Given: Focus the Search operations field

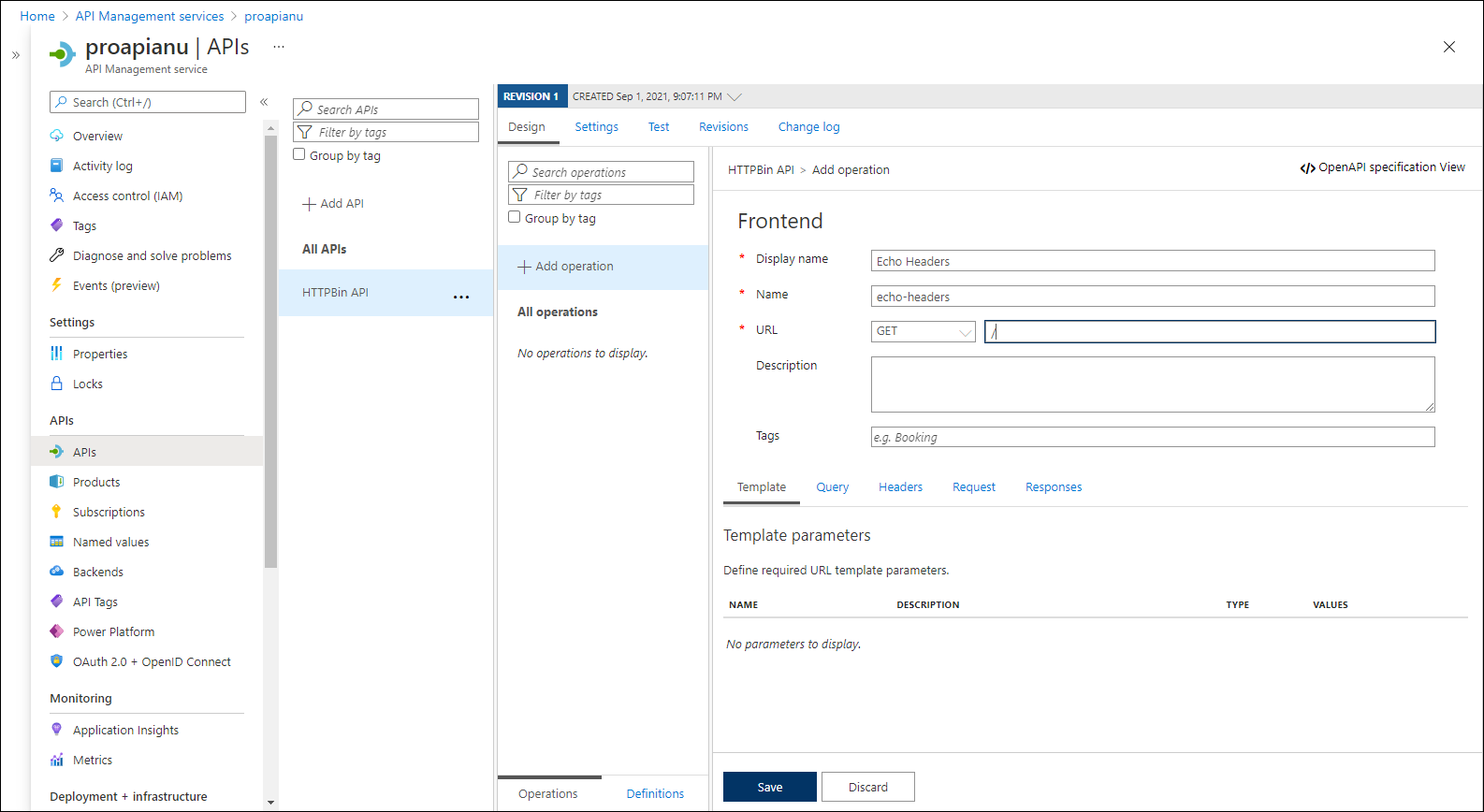Looking at the screenshot, I should (601, 171).
